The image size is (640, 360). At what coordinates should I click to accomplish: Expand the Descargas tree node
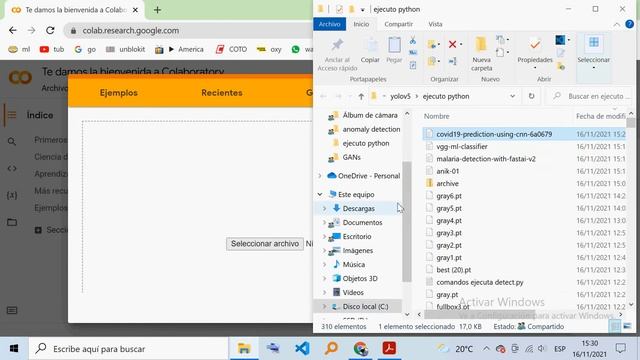click(324, 209)
